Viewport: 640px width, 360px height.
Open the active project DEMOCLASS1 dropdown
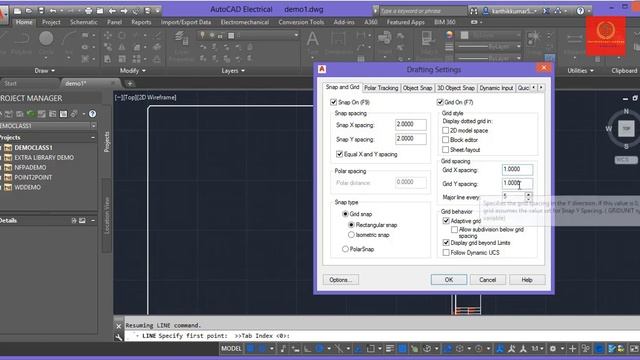[93, 126]
